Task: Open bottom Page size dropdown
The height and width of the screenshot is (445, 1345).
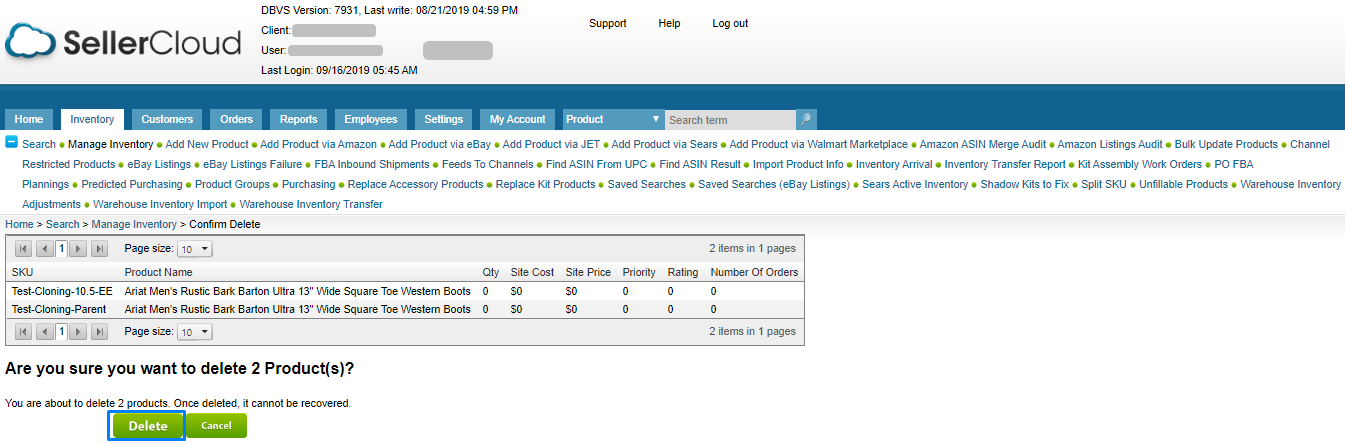Action: (195, 331)
